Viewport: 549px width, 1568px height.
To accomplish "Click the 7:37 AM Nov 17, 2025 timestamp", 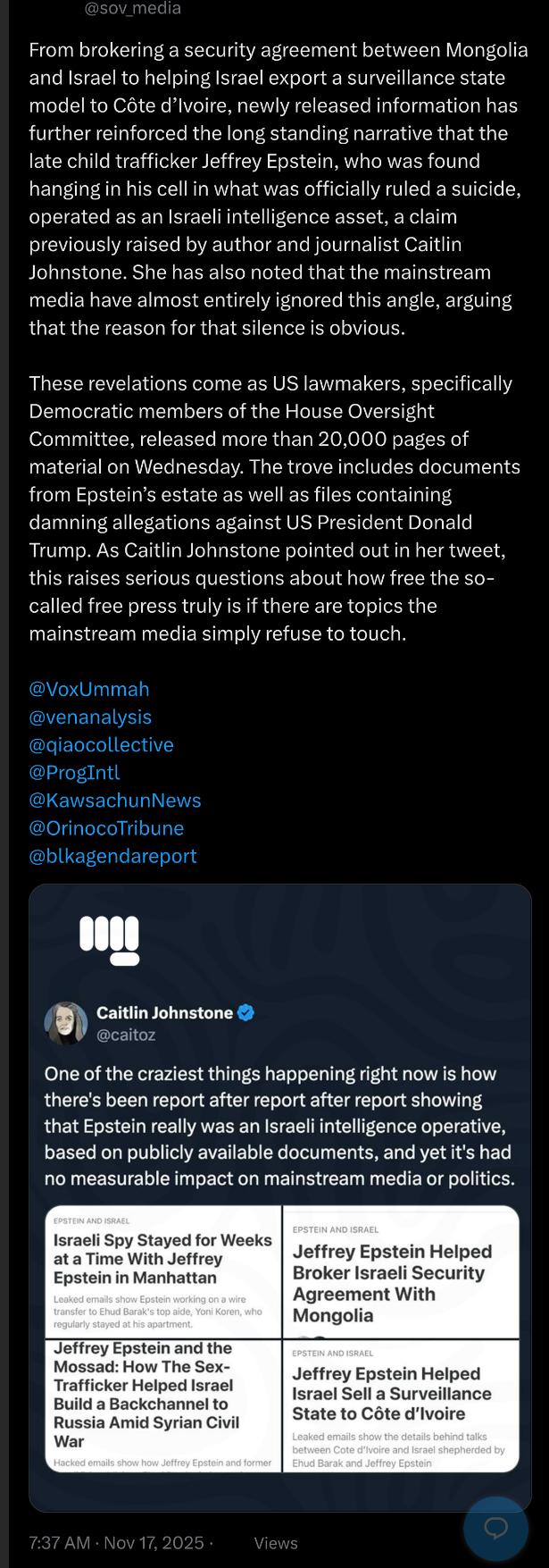I will tap(116, 1542).
